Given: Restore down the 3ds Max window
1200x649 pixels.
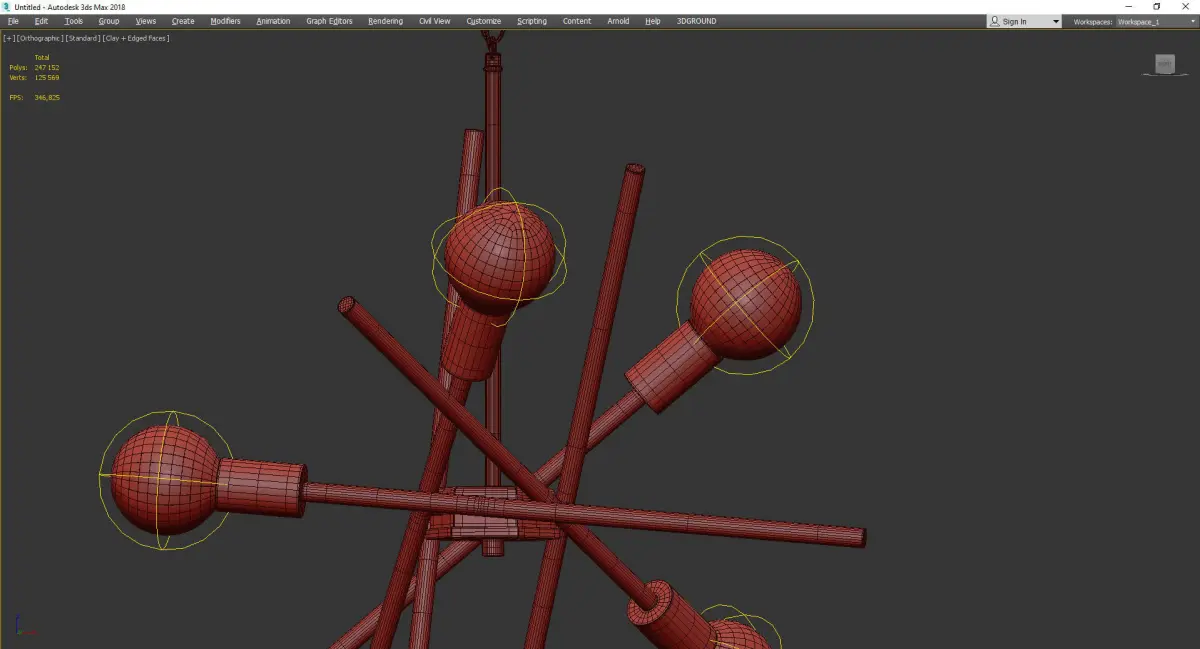Looking at the screenshot, I should [x=1157, y=7].
